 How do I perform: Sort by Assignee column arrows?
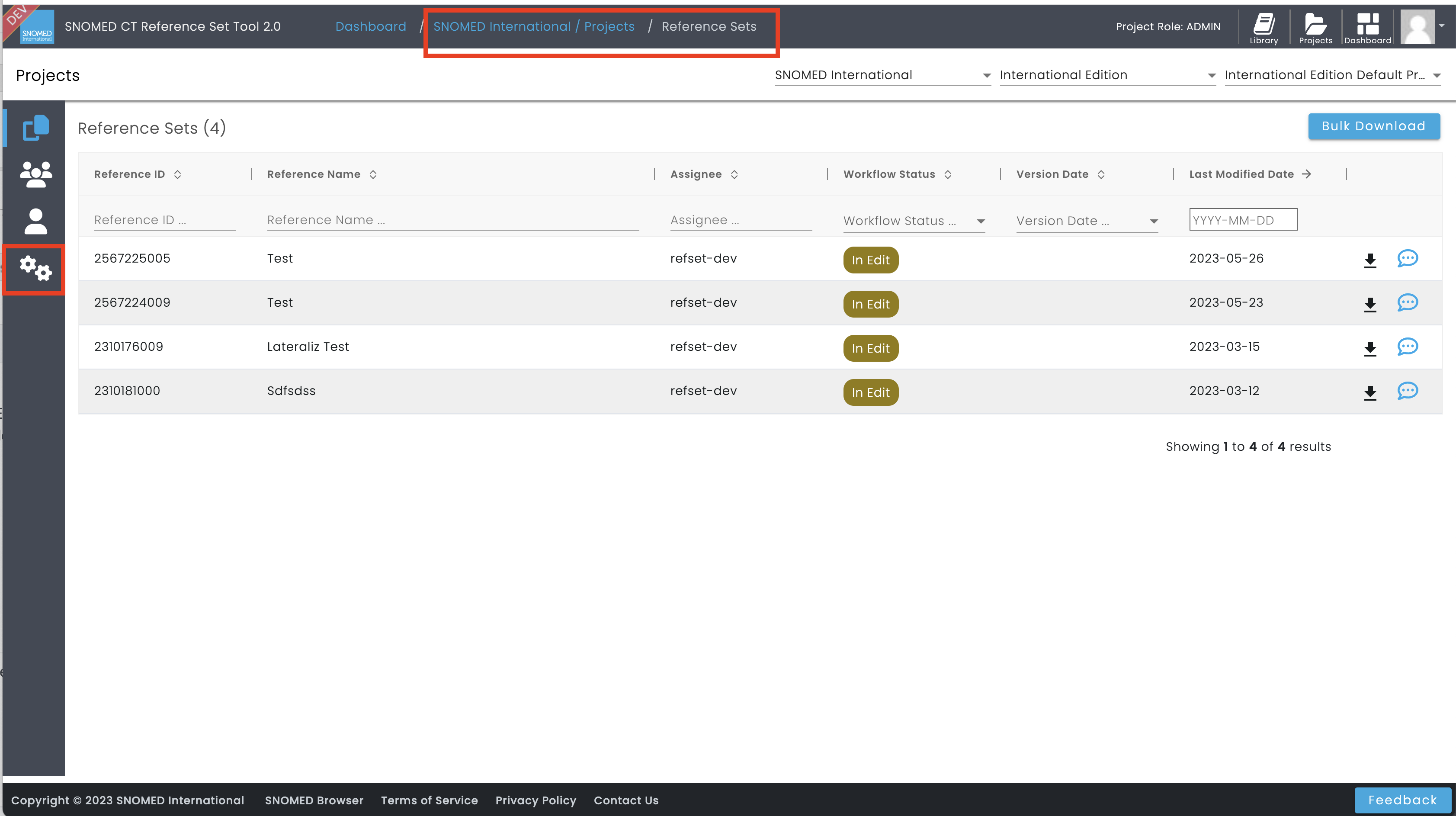(734, 175)
